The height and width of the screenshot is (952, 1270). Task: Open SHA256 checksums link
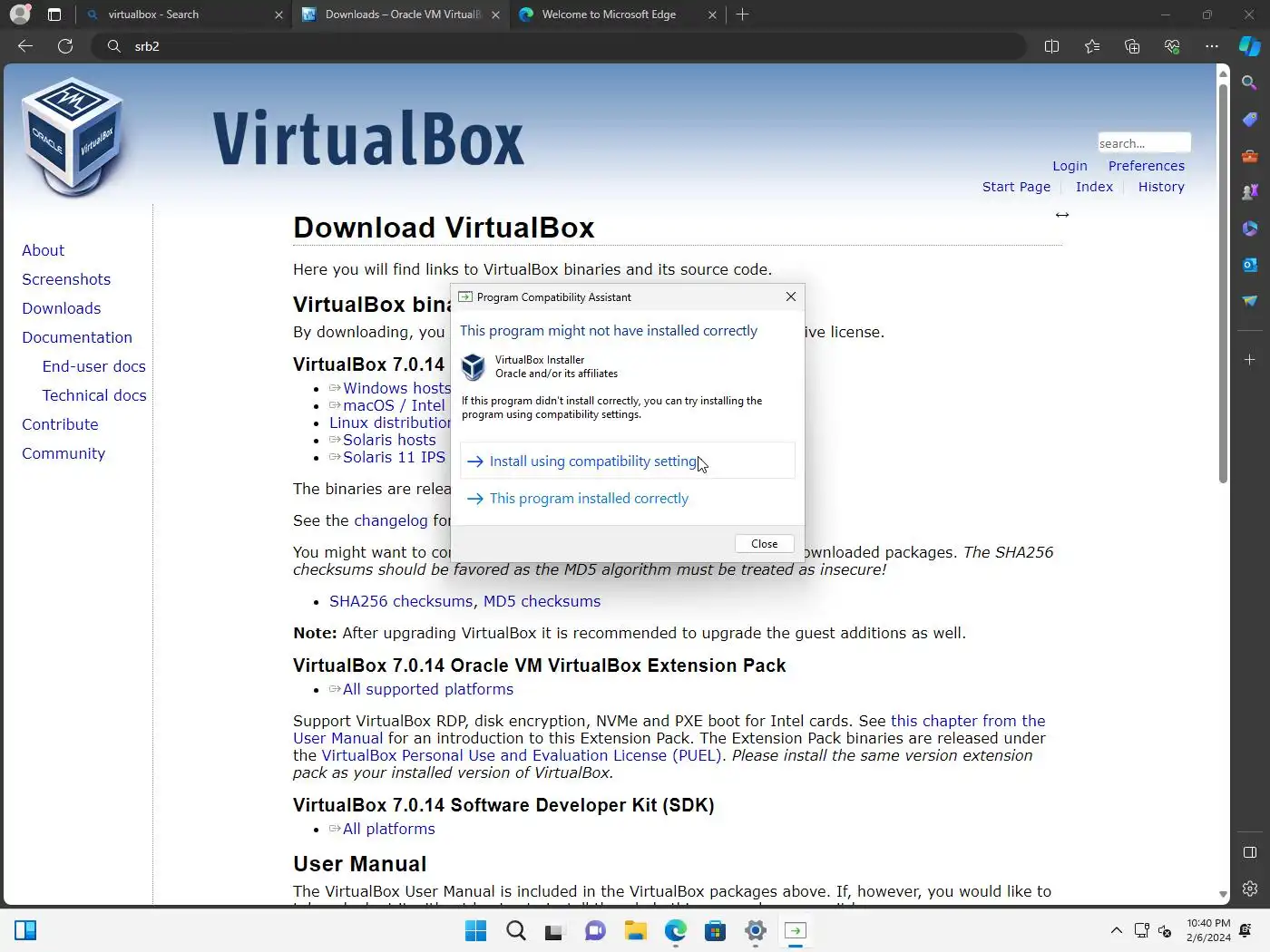tap(401, 601)
